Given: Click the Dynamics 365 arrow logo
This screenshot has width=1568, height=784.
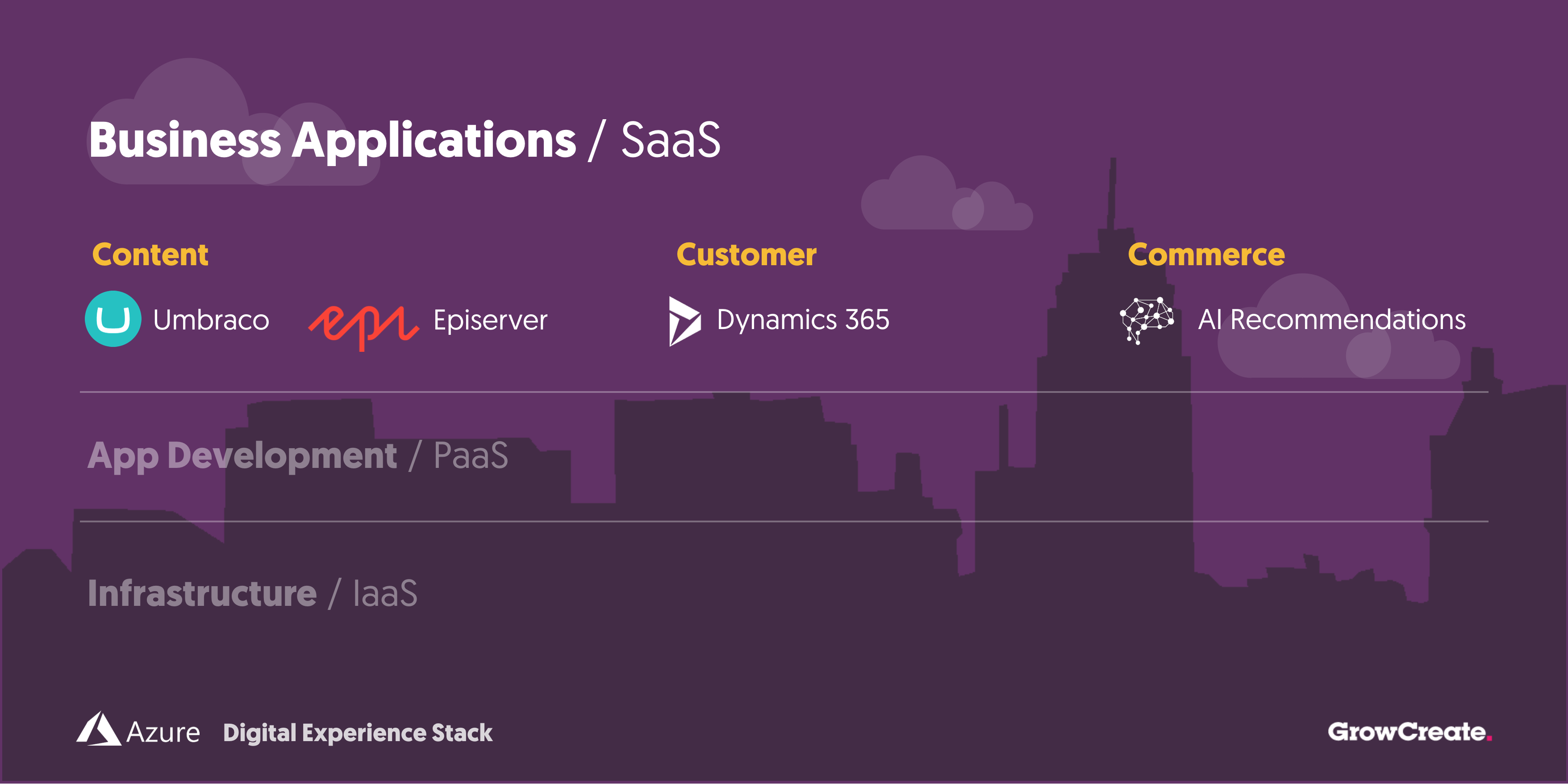Looking at the screenshot, I should 684,321.
